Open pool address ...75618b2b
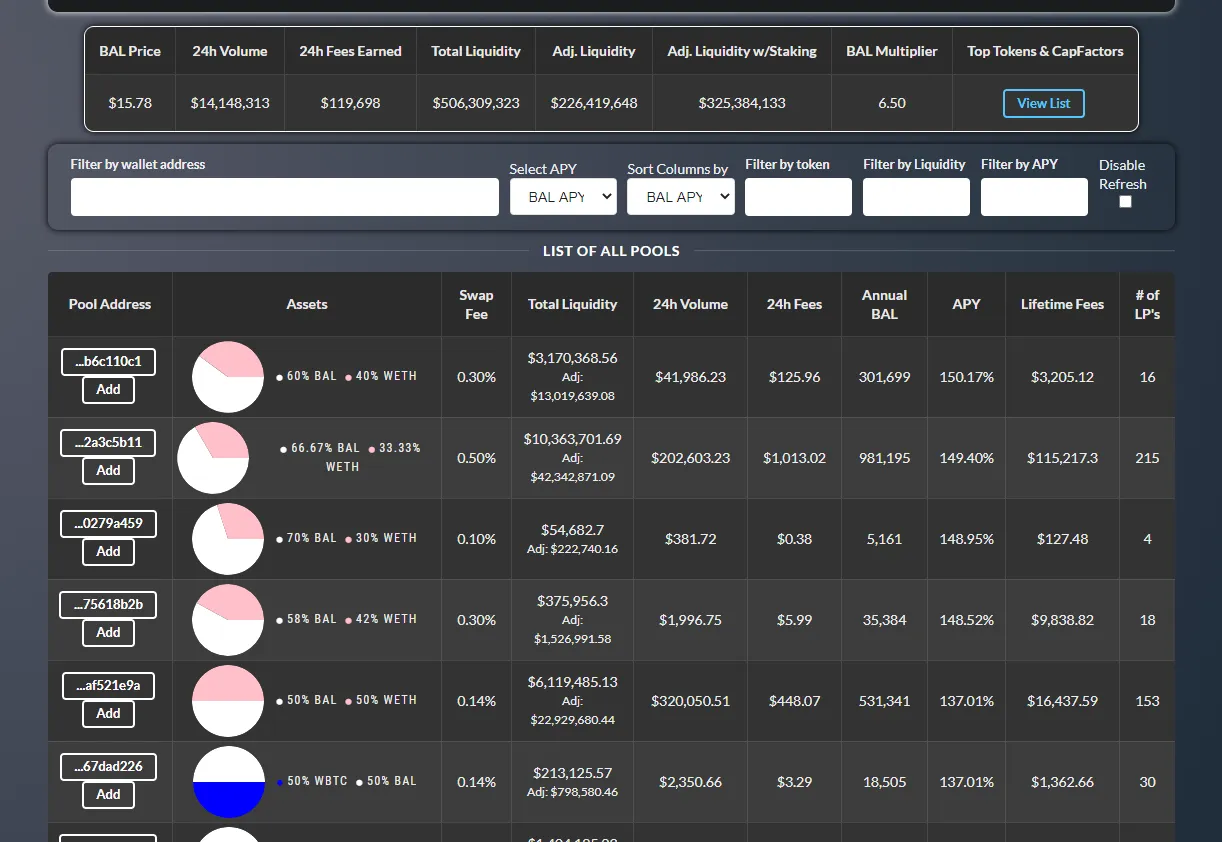 pyautogui.click(x=108, y=605)
